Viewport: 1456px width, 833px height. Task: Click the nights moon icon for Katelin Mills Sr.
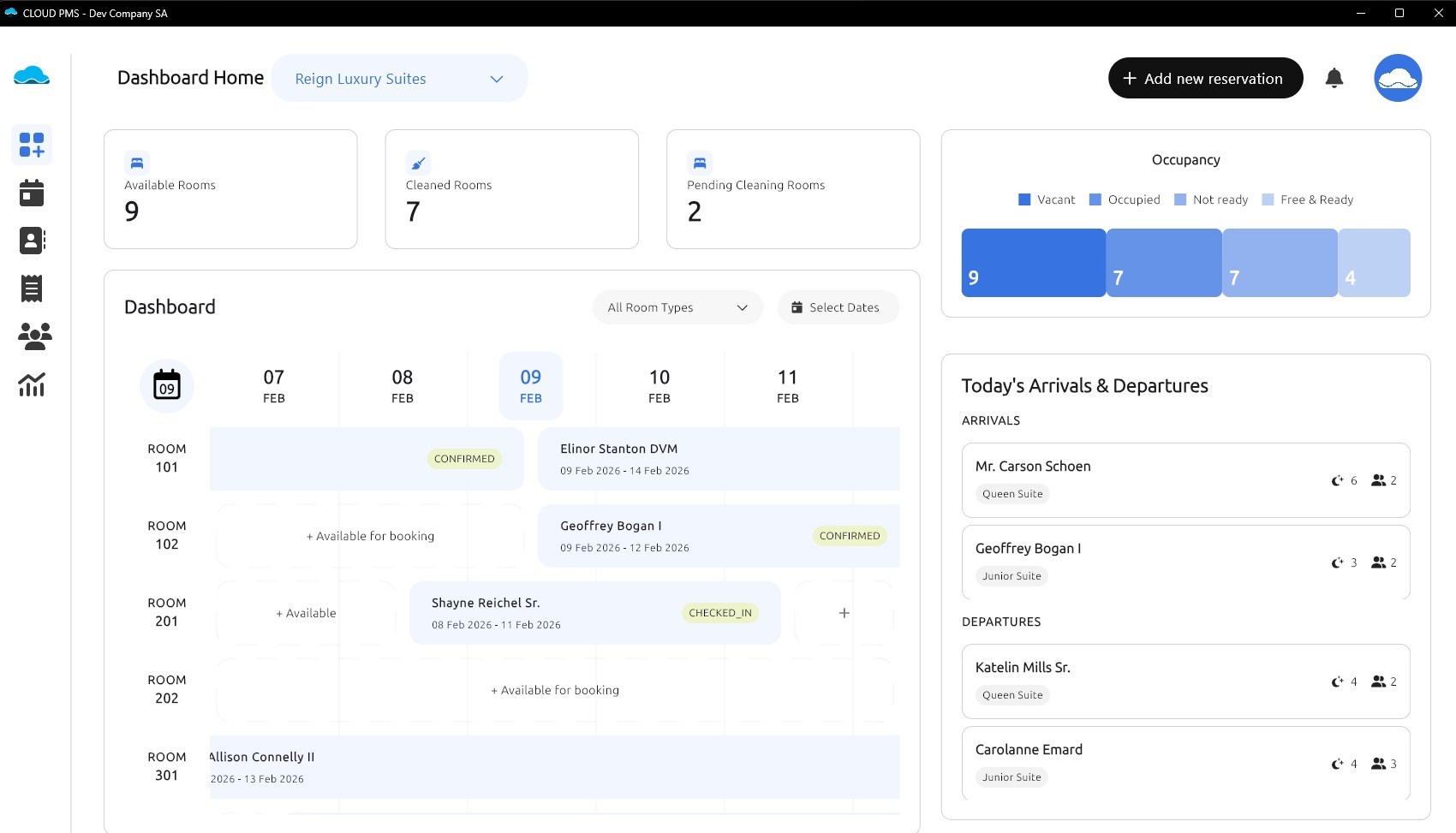(x=1337, y=681)
